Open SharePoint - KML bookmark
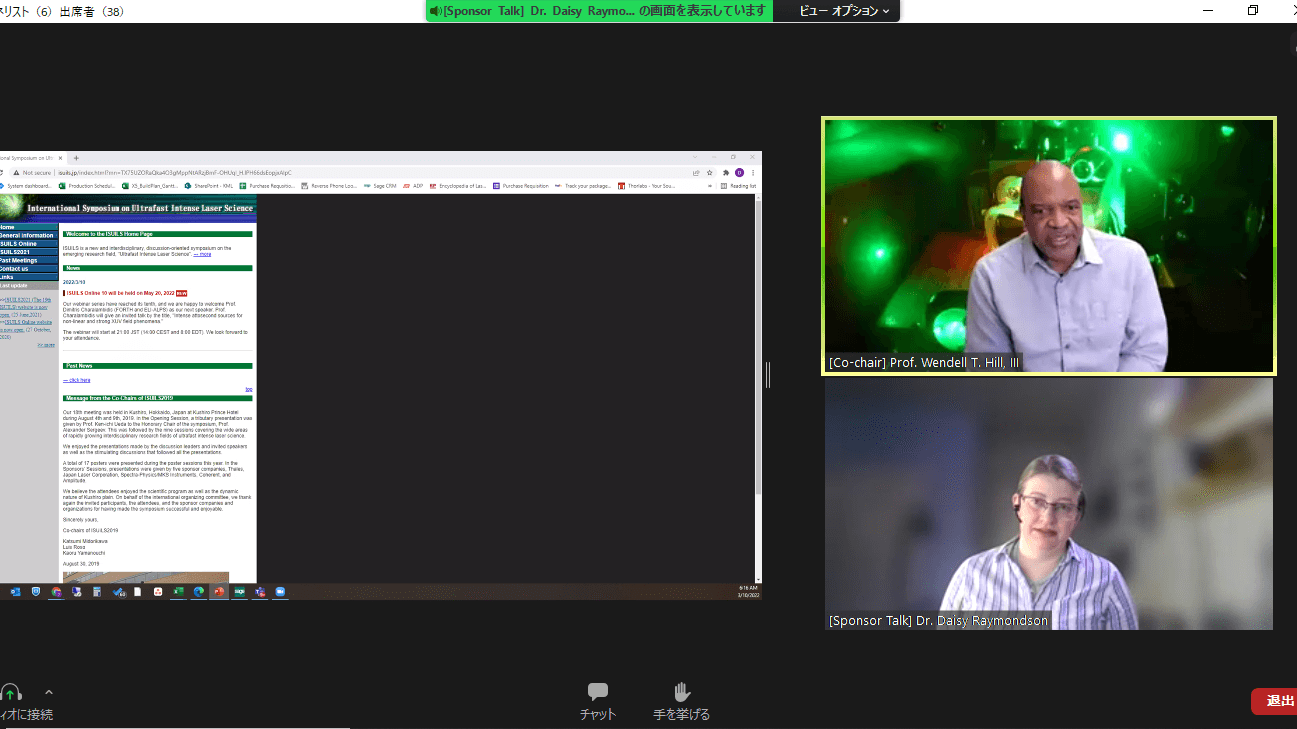The image size is (1297, 729). [x=210, y=186]
